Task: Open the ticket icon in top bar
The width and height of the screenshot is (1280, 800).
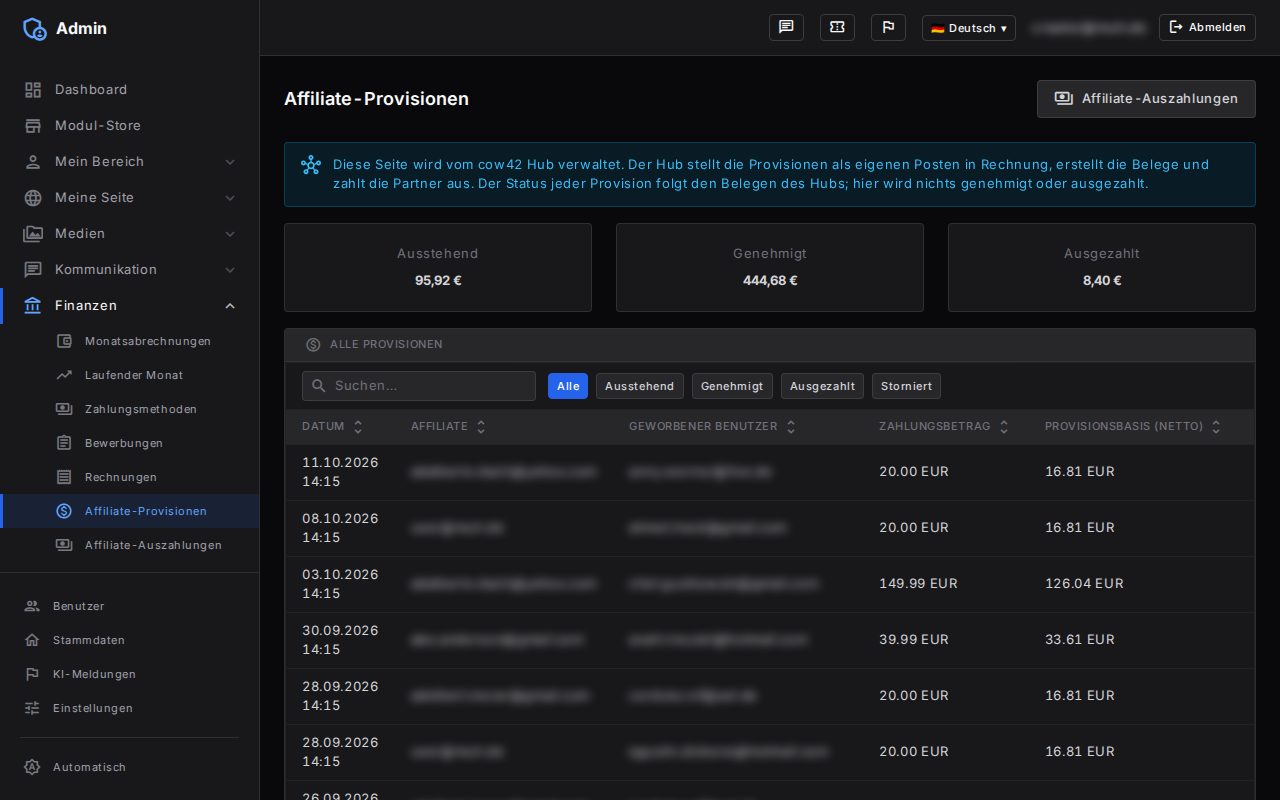Action: tap(837, 28)
